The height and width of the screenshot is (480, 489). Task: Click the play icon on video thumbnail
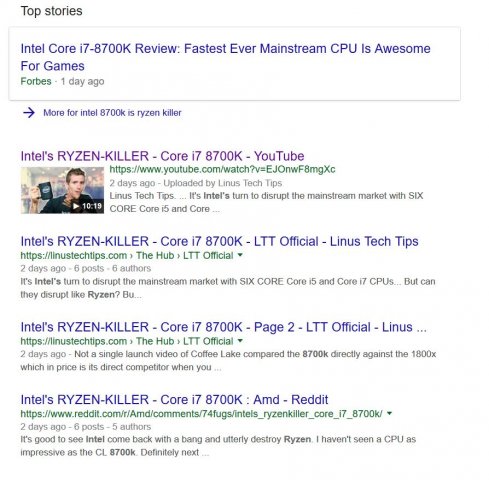pyautogui.click(x=76, y=206)
